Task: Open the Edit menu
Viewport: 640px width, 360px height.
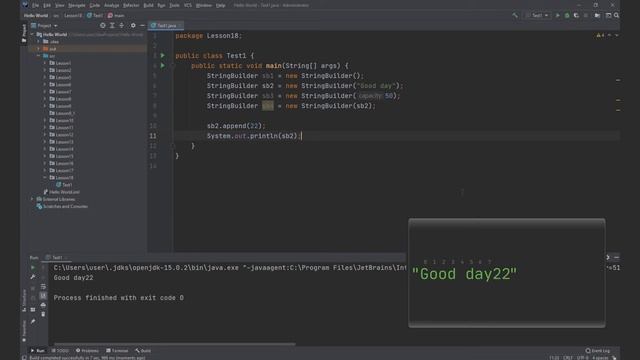Action: pos(47,5)
